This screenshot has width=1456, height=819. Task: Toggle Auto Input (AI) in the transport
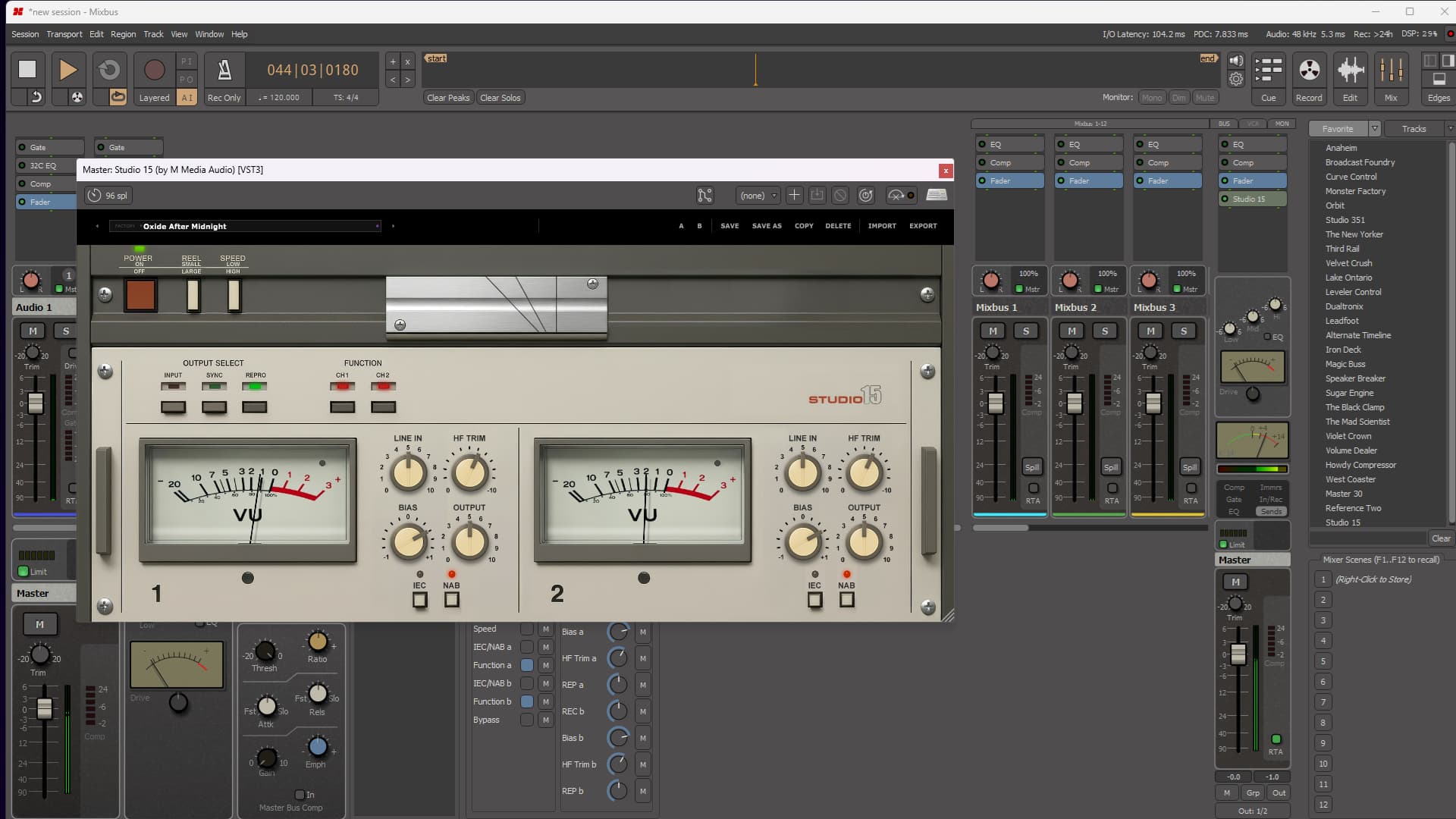tap(187, 97)
